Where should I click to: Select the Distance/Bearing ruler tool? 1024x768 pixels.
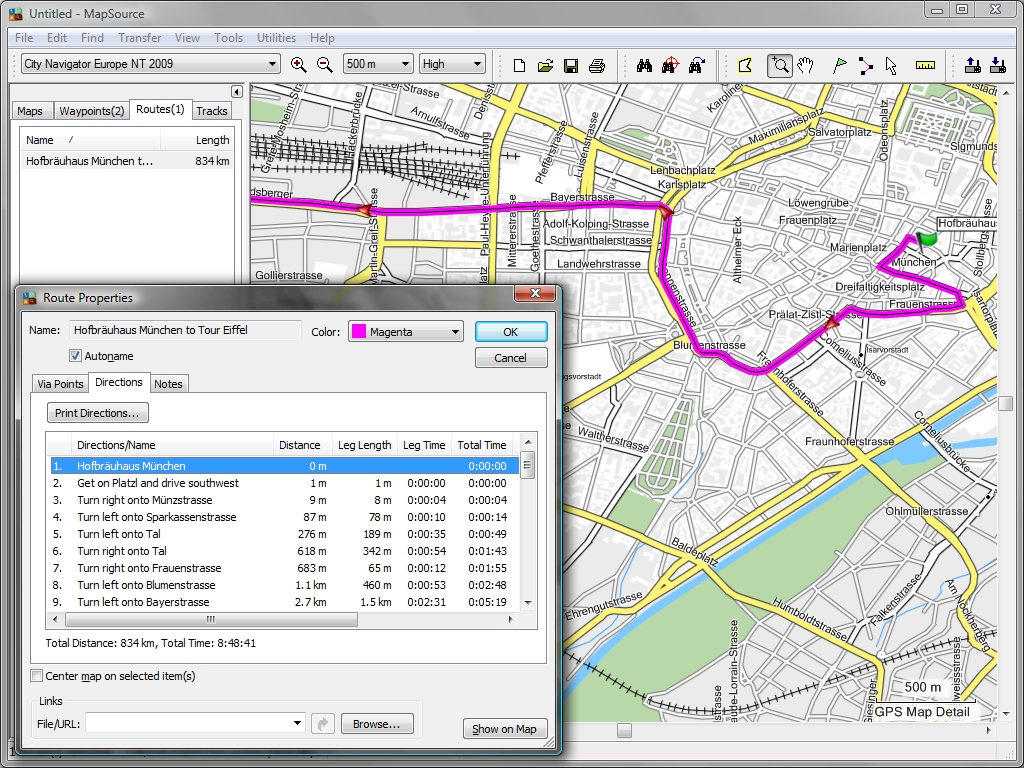pyautogui.click(x=925, y=65)
